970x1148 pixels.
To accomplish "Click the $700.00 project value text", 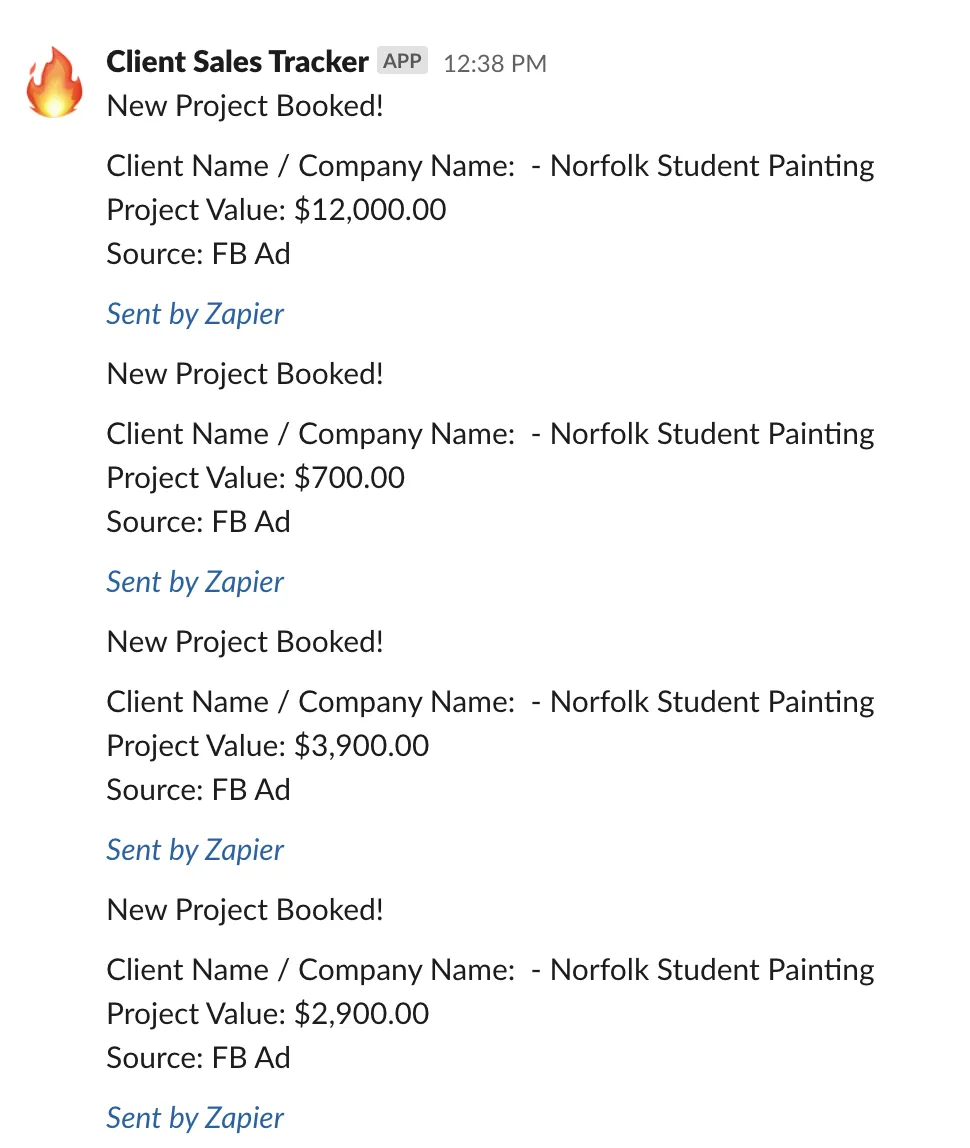I will coord(349,478).
